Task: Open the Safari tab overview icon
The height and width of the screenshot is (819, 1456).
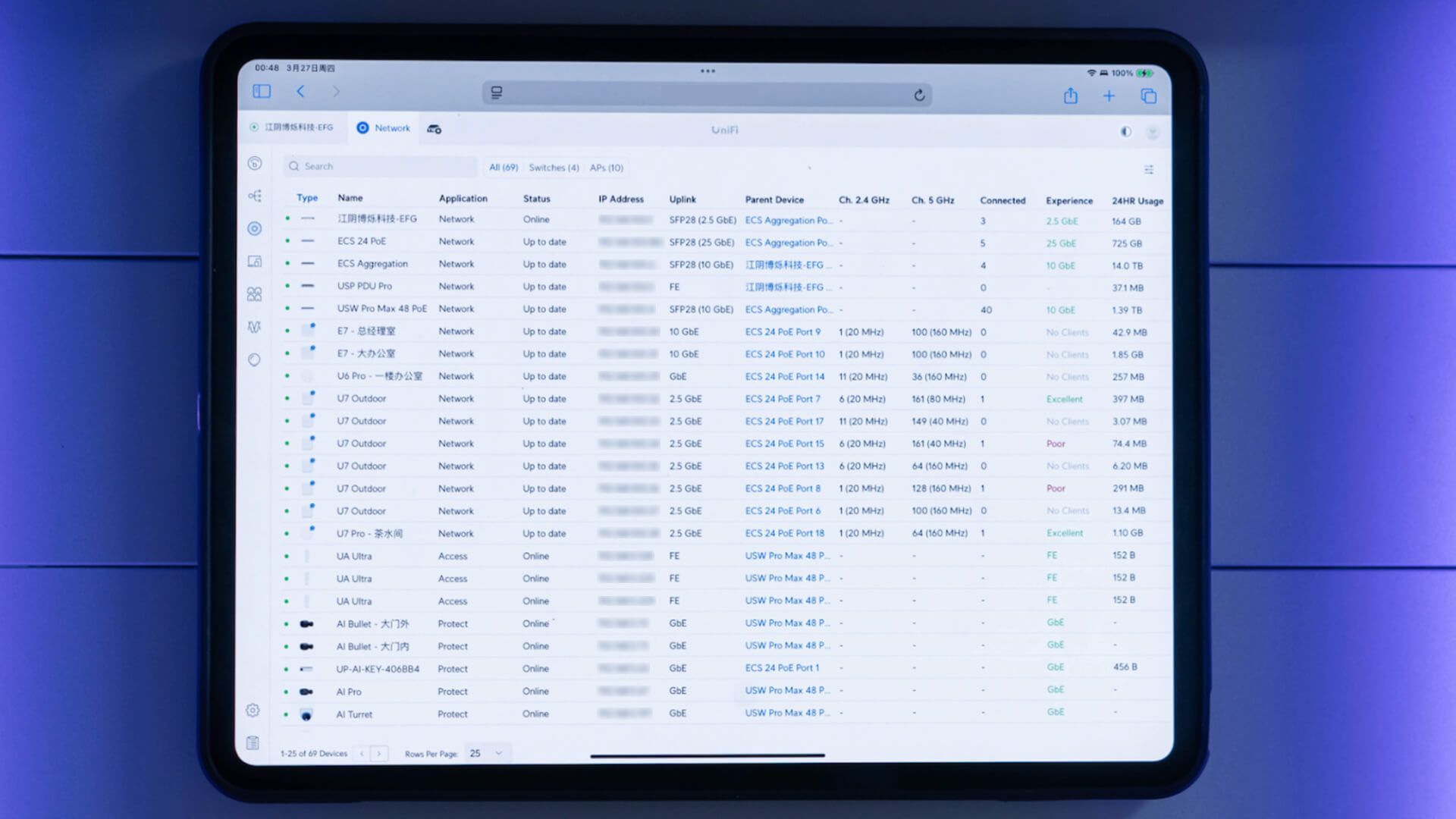Action: tap(1148, 96)
